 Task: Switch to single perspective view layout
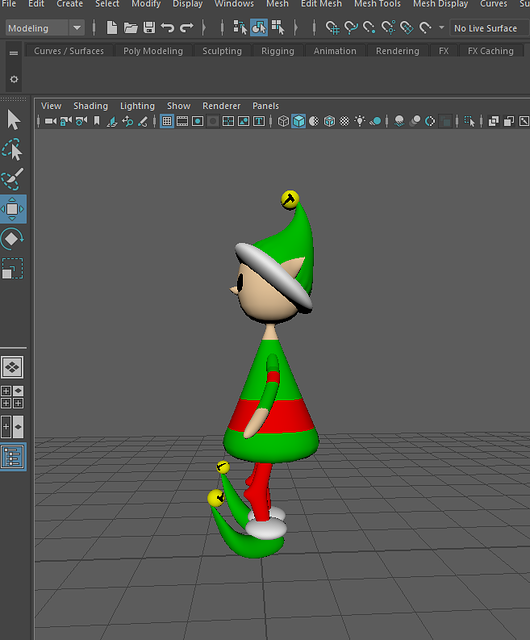pyautogui.click(x=13, y=367)
